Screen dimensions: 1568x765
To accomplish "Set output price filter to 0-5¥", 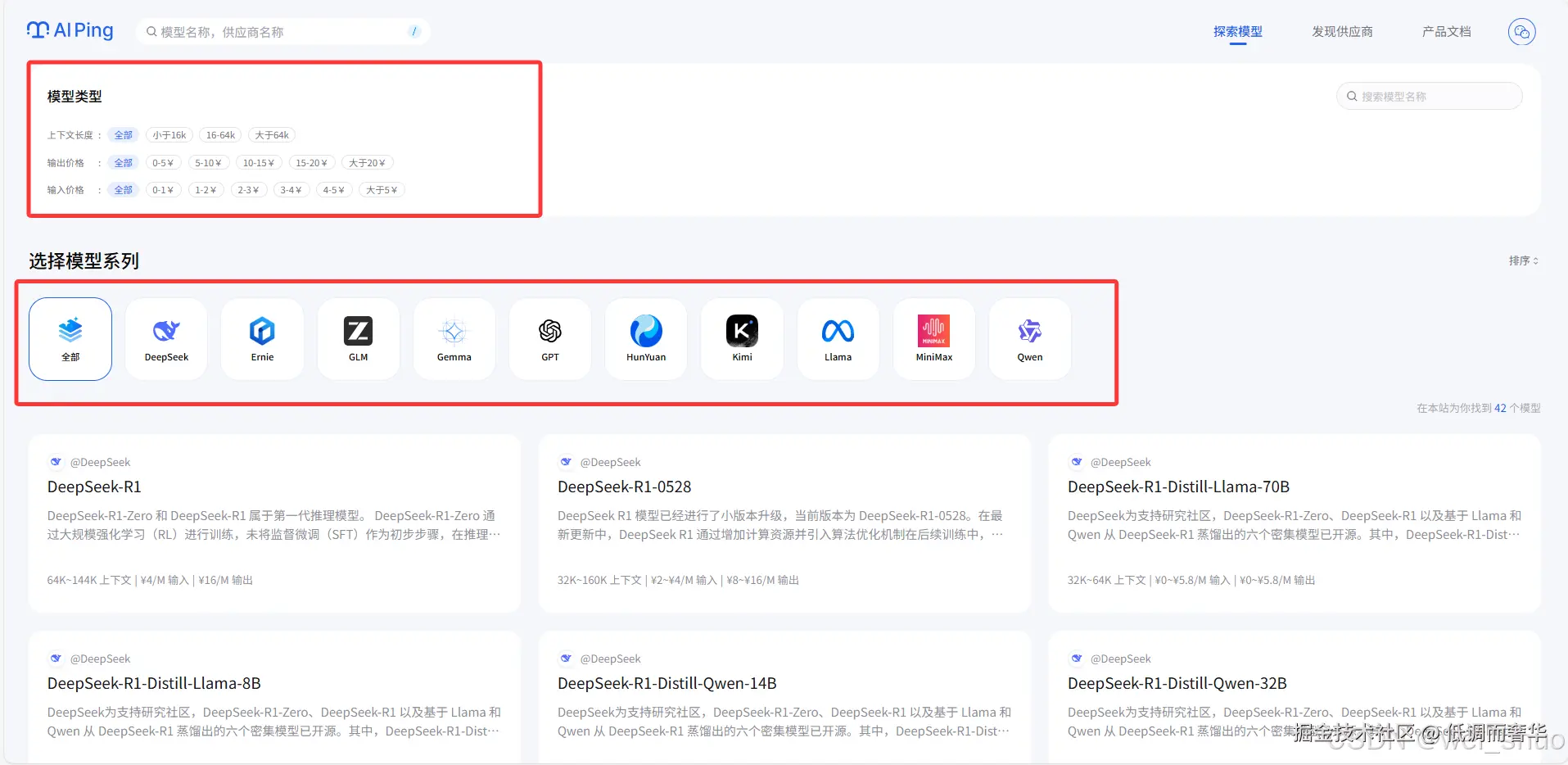I will point(163,163).
